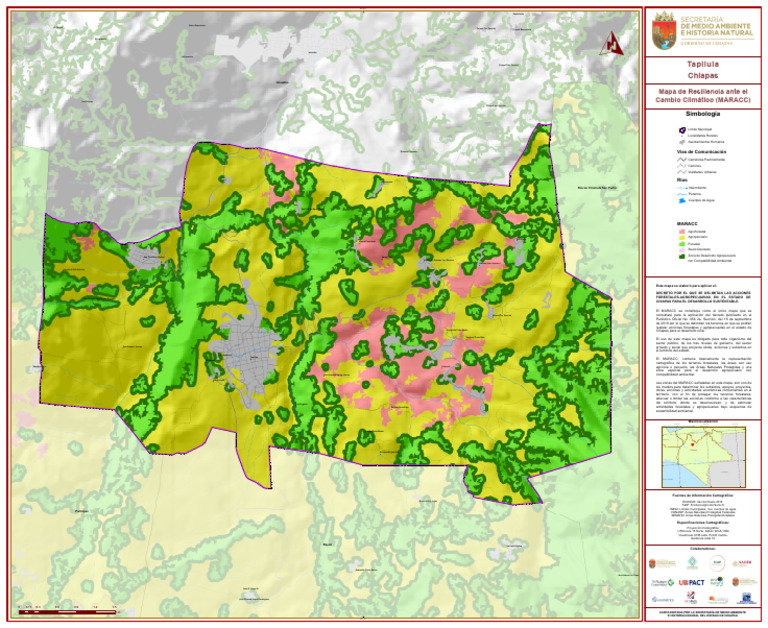Select the Vialidades Urbanas line symbol
The width and height of the screenshot is (768, 628).
click(682, 172)
